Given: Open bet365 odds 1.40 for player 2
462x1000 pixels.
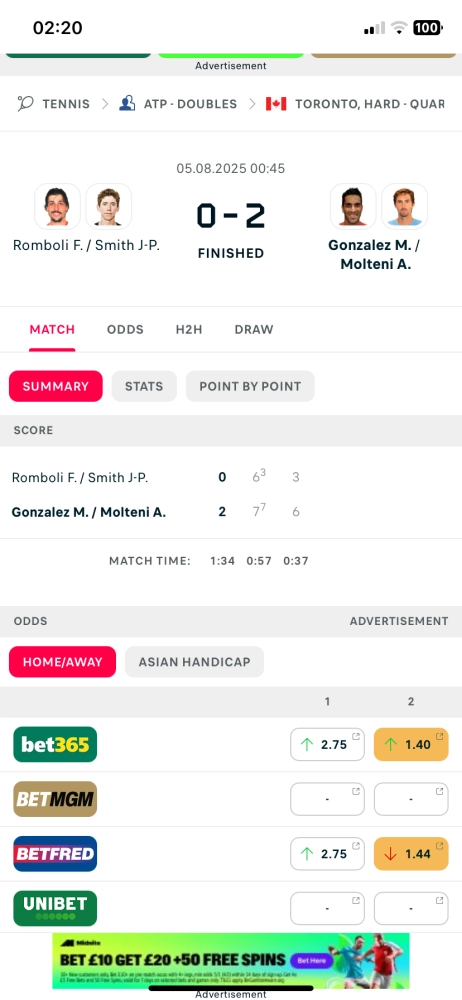Looking at the screenshot, I should (411, 744).
